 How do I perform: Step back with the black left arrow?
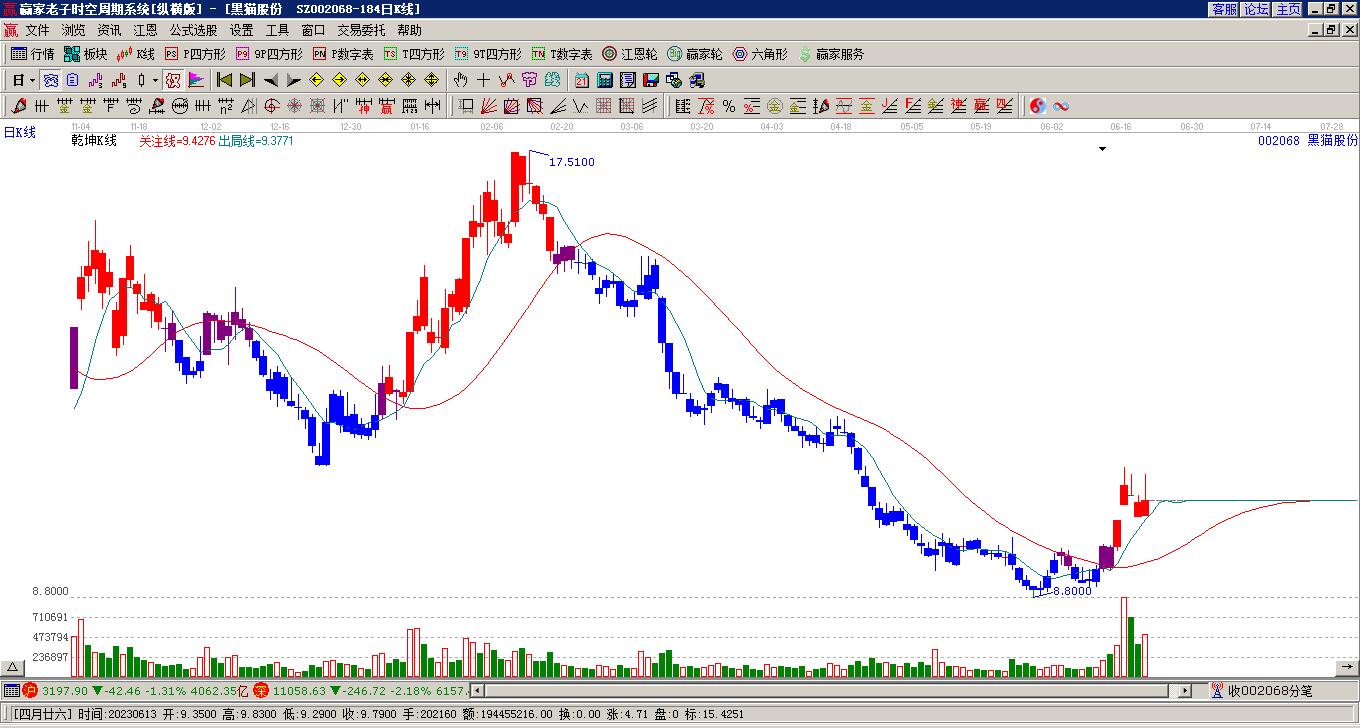point(271,80)
